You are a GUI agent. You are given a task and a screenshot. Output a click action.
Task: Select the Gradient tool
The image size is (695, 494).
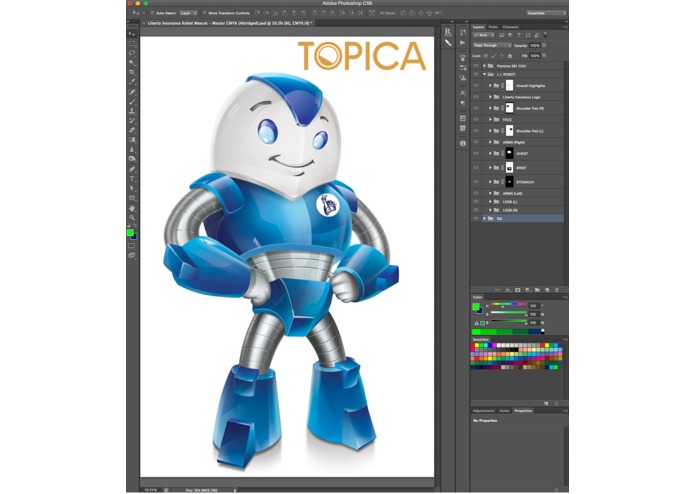pyautogui.click(x=132, y=140)
